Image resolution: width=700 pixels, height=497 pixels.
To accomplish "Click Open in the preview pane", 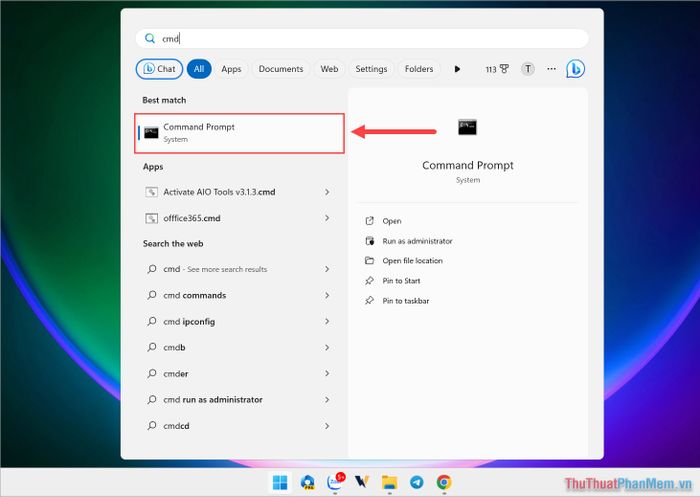I will click(x=392, y=221).
